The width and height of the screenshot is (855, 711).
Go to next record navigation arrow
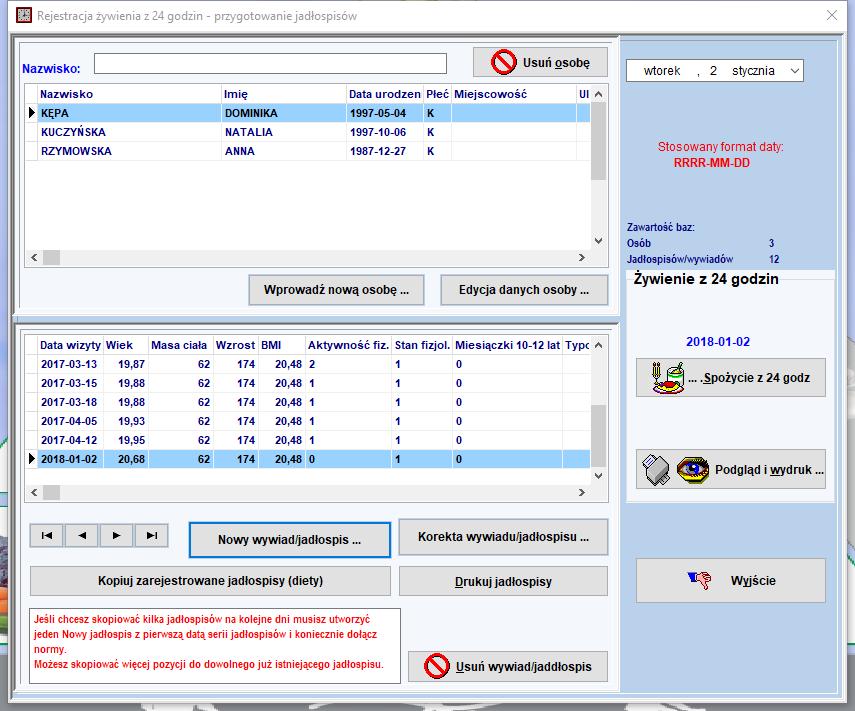[116, 535]
